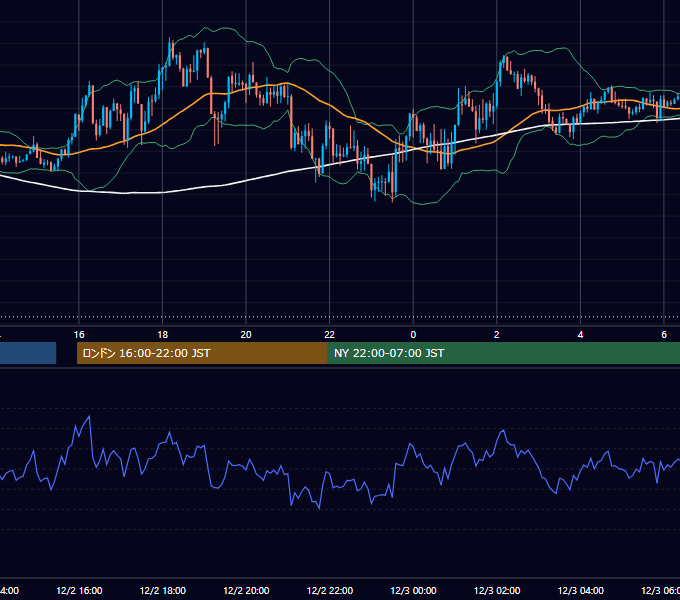Click the 22 hour axis label
Image resolution: width=680 pixels, height=600 pixels.
[330, 334]
